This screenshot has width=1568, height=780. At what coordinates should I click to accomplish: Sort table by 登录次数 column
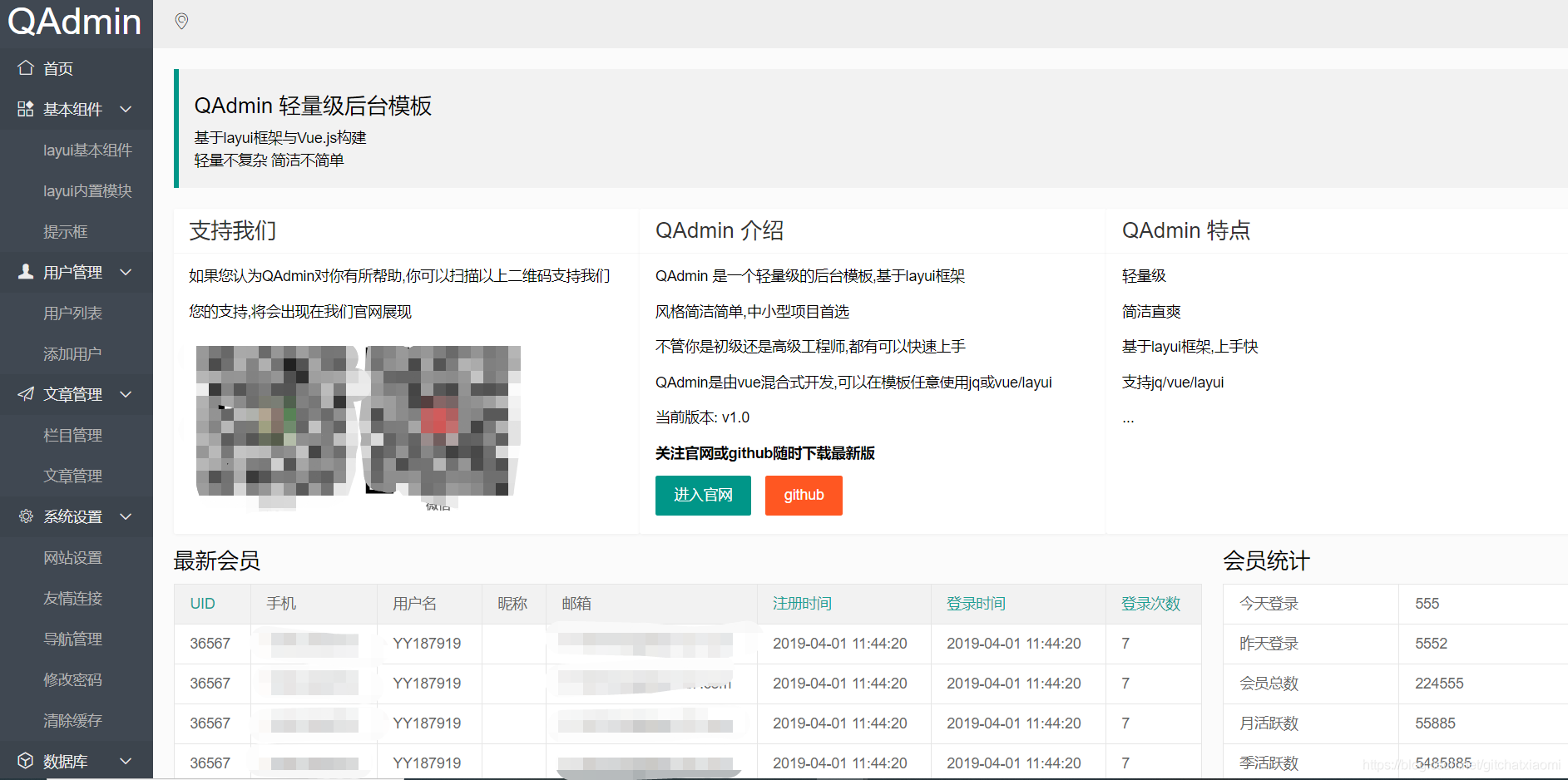click(1150, 604)
